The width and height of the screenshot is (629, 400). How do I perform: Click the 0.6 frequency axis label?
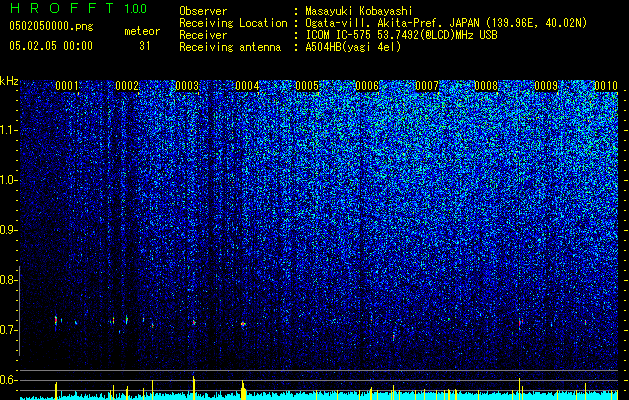coord(8,380)
